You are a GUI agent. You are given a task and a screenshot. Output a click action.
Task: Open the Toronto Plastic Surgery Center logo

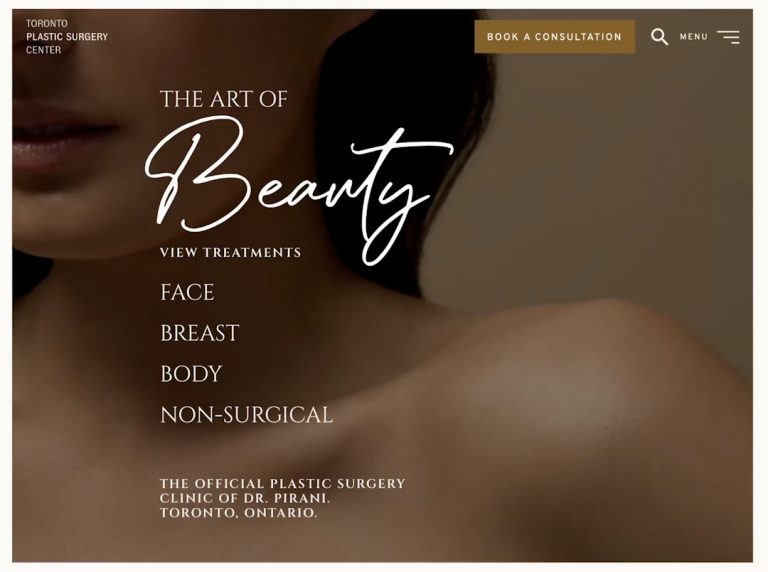point(67,37)
